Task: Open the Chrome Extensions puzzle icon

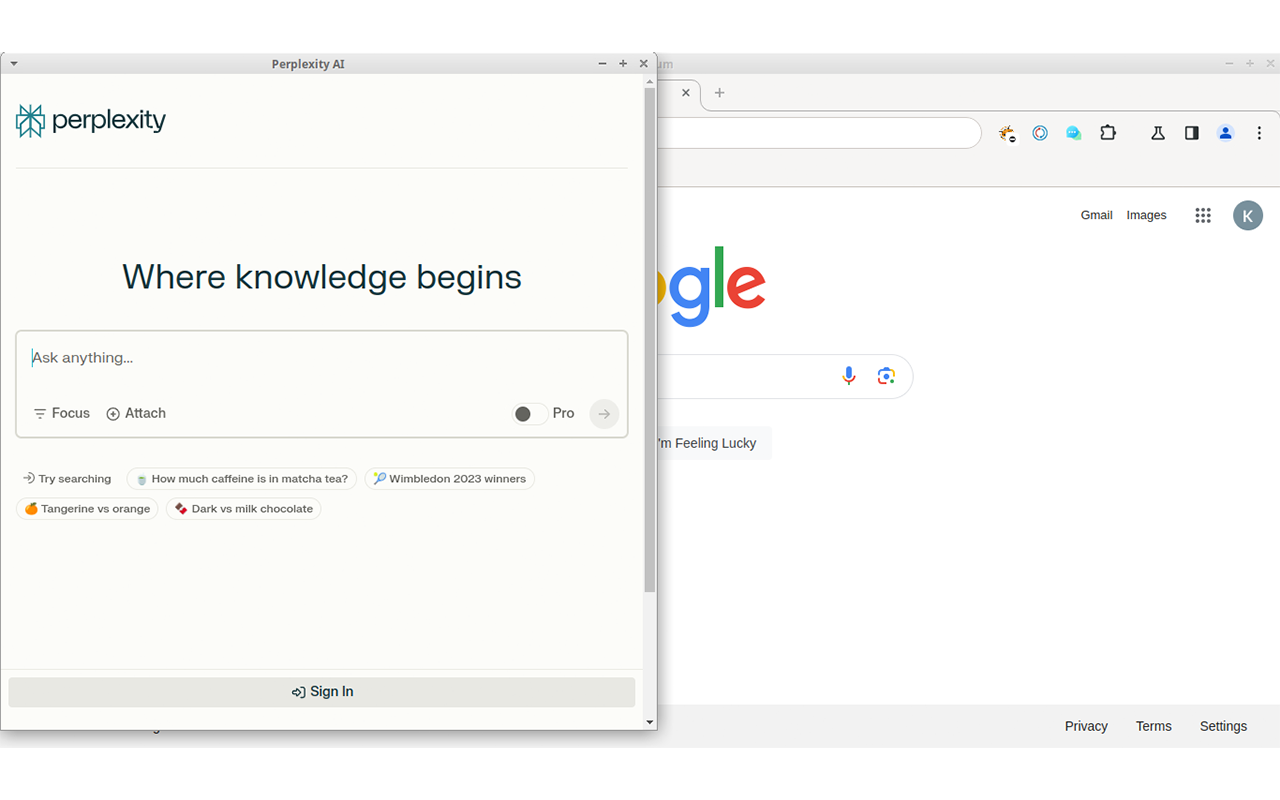Action: (1108, 132)
